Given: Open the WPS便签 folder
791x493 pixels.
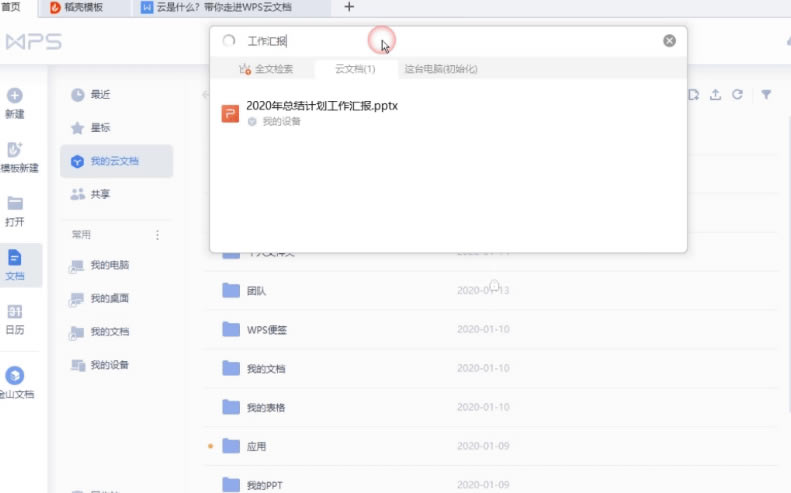Looking at the screenshot, I should point(265,329).
